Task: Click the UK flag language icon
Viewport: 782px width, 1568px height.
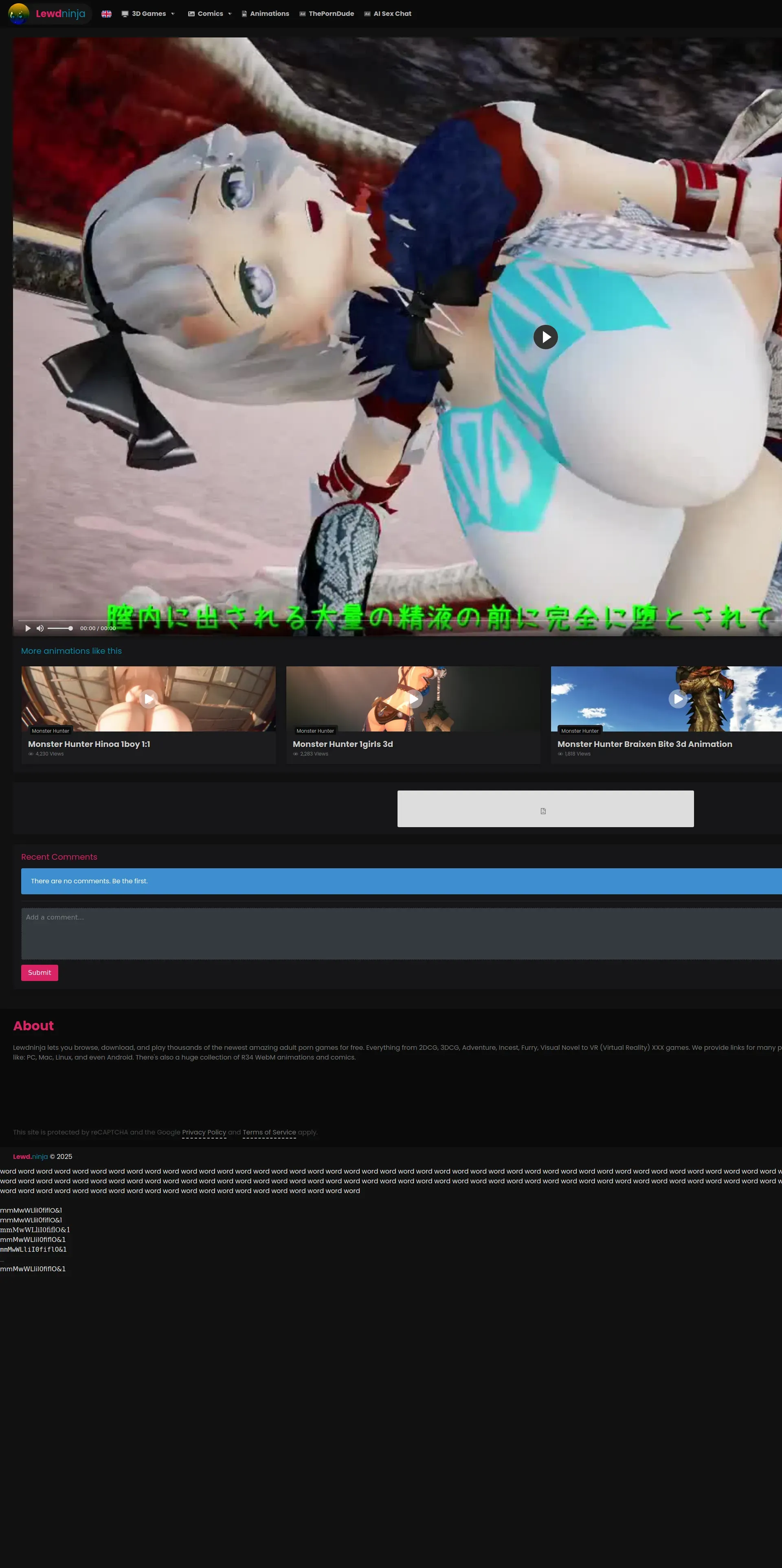Action: pyautogui.click(x=107, y=13)
